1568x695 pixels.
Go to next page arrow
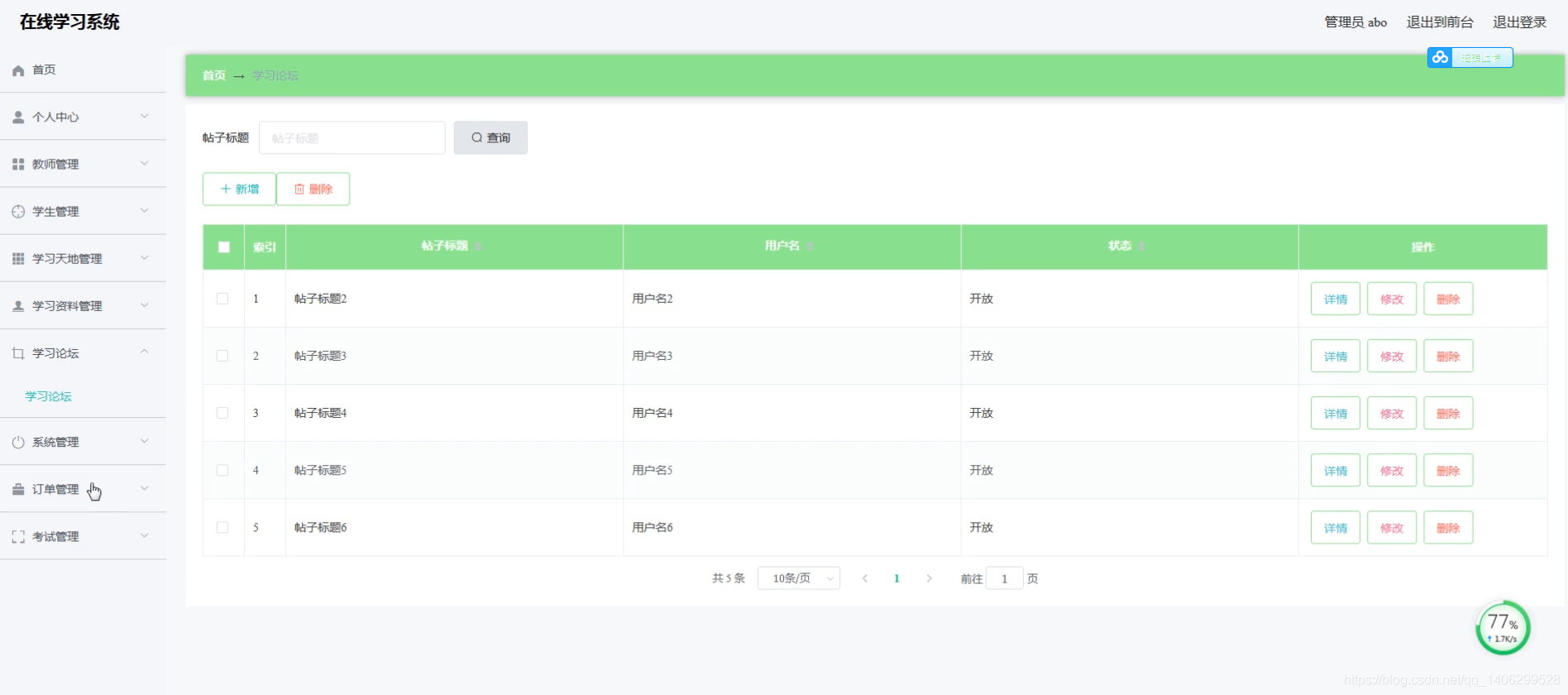point(929,578)
